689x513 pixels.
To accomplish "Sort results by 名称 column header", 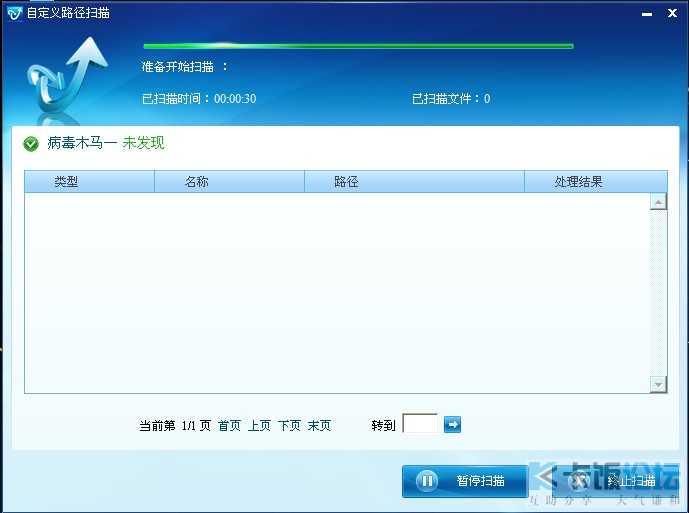I will [197, 182].
